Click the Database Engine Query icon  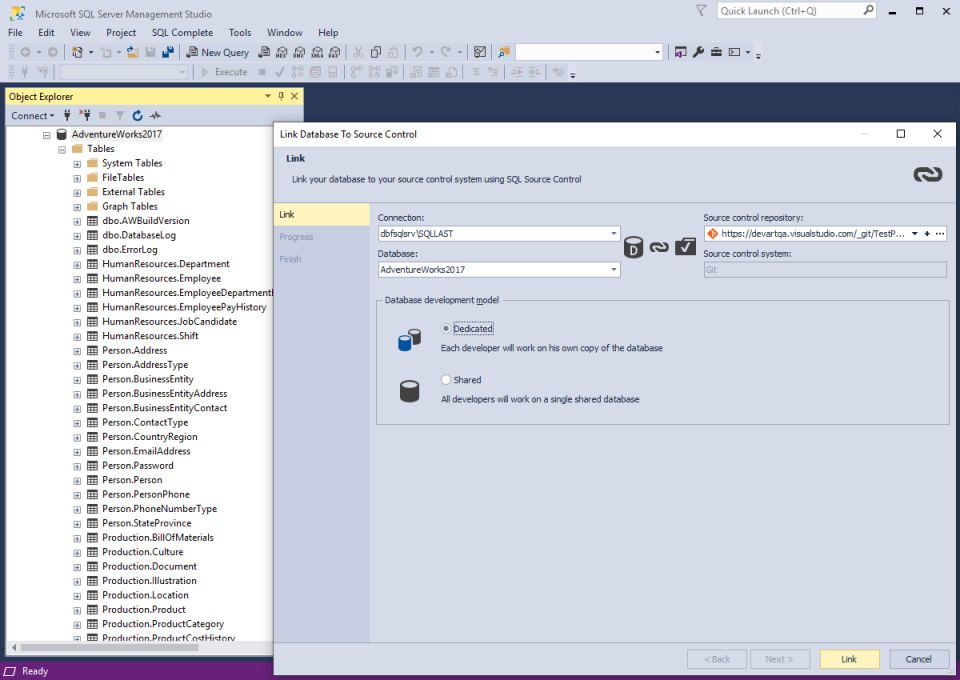264,53
